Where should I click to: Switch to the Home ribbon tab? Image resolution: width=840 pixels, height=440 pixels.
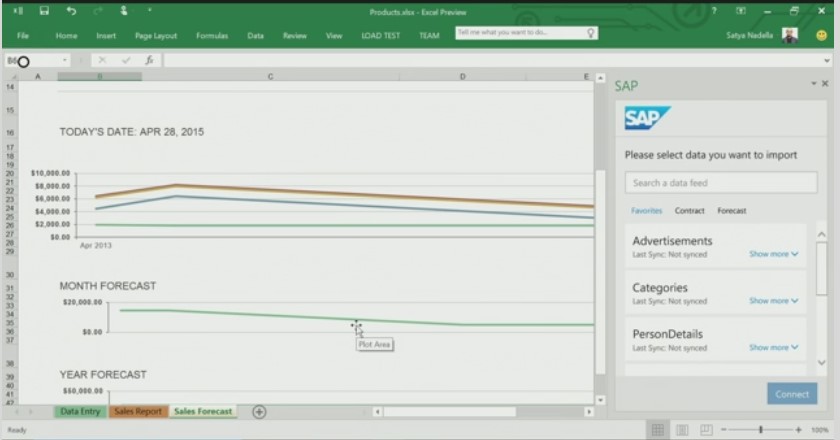66,35
